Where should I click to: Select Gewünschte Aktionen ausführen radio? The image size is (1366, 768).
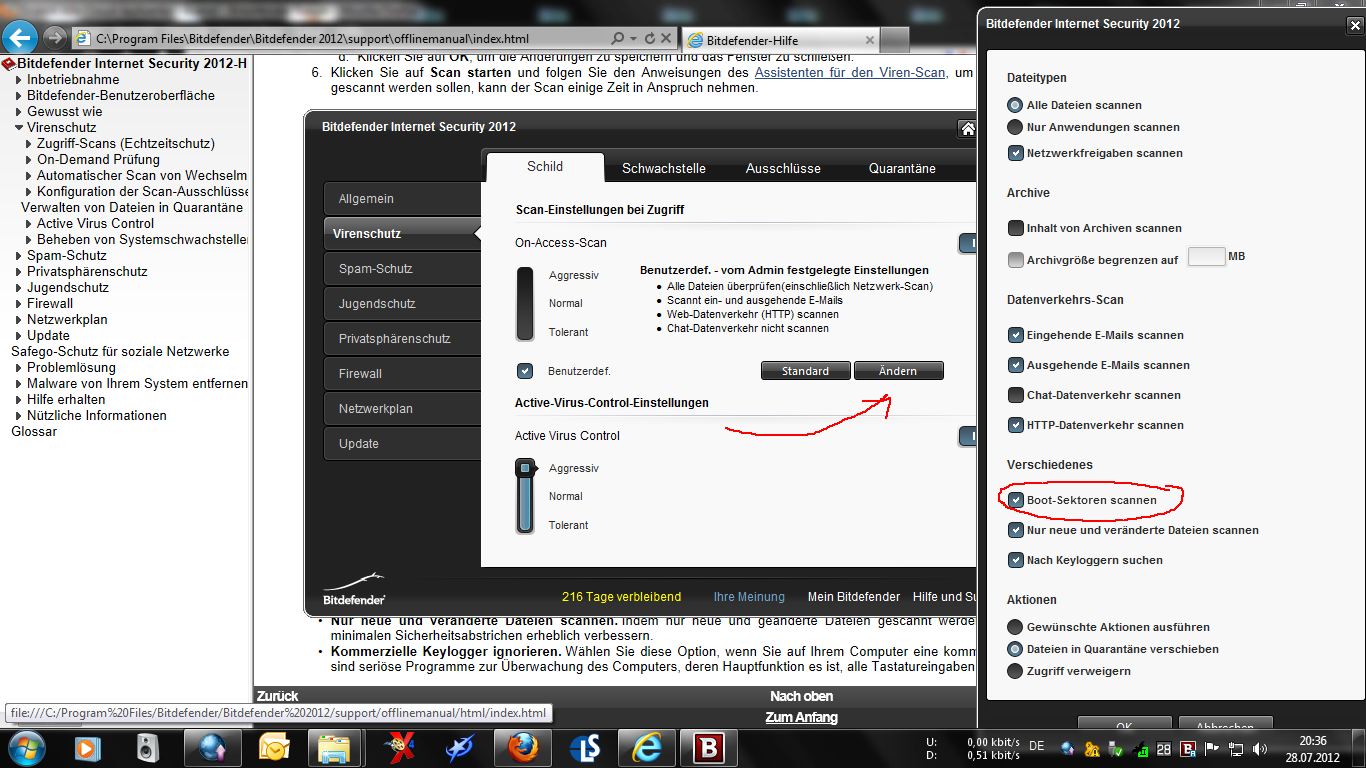tap(1015, 627)
